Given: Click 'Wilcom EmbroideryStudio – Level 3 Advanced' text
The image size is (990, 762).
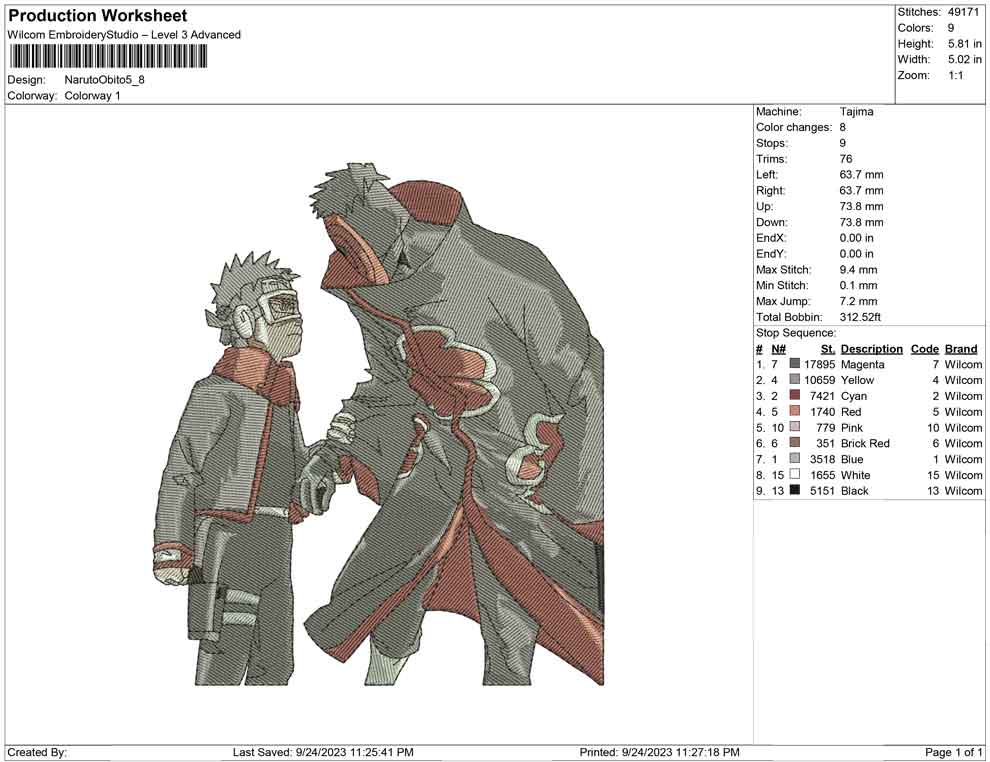Looking at the screenshot, I should click(x=124, y=35).
